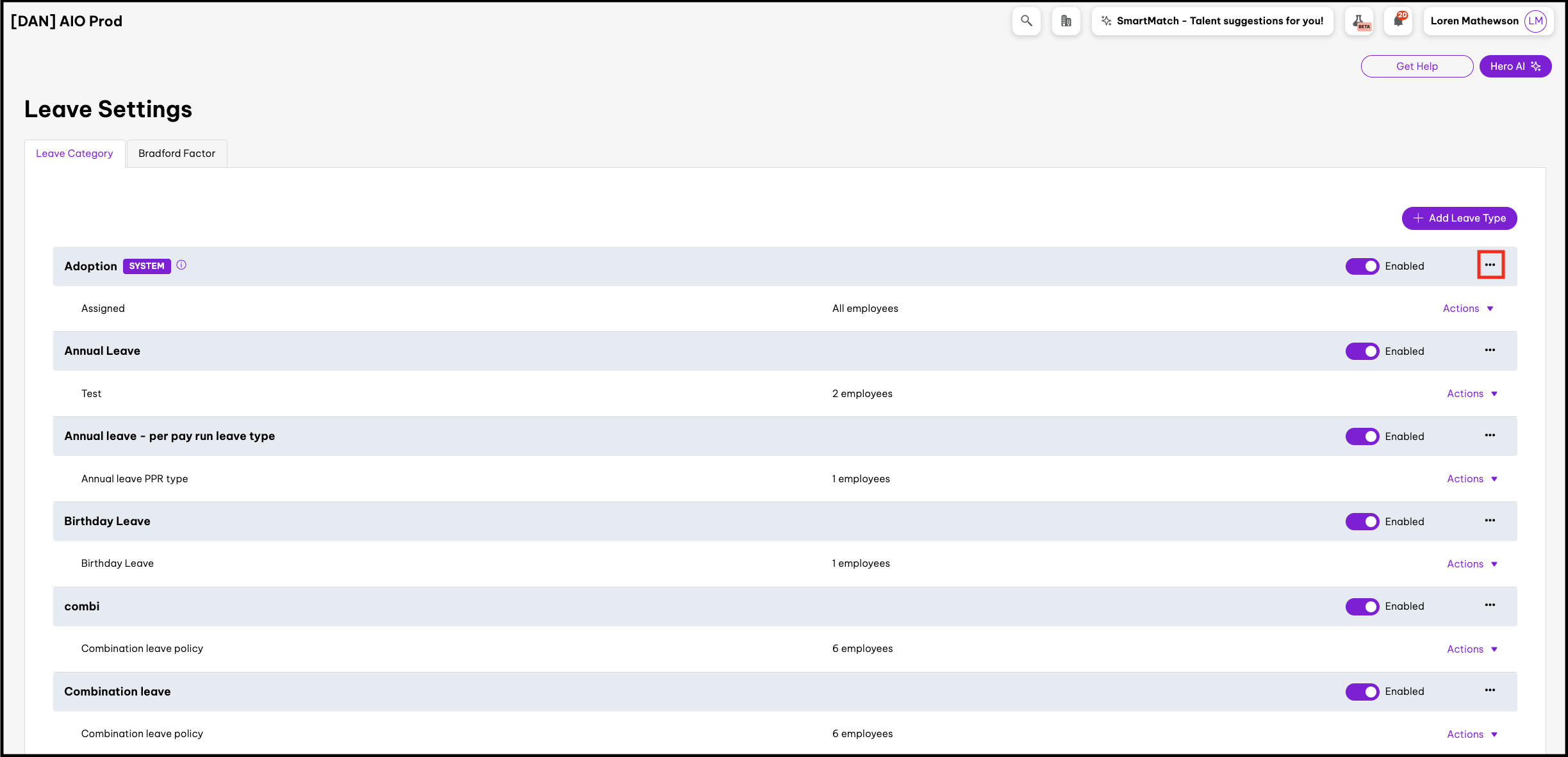Viewport: 1568px width, 757px height.
Task: Select the Leave Category tab
Action: tap(74, 154)
